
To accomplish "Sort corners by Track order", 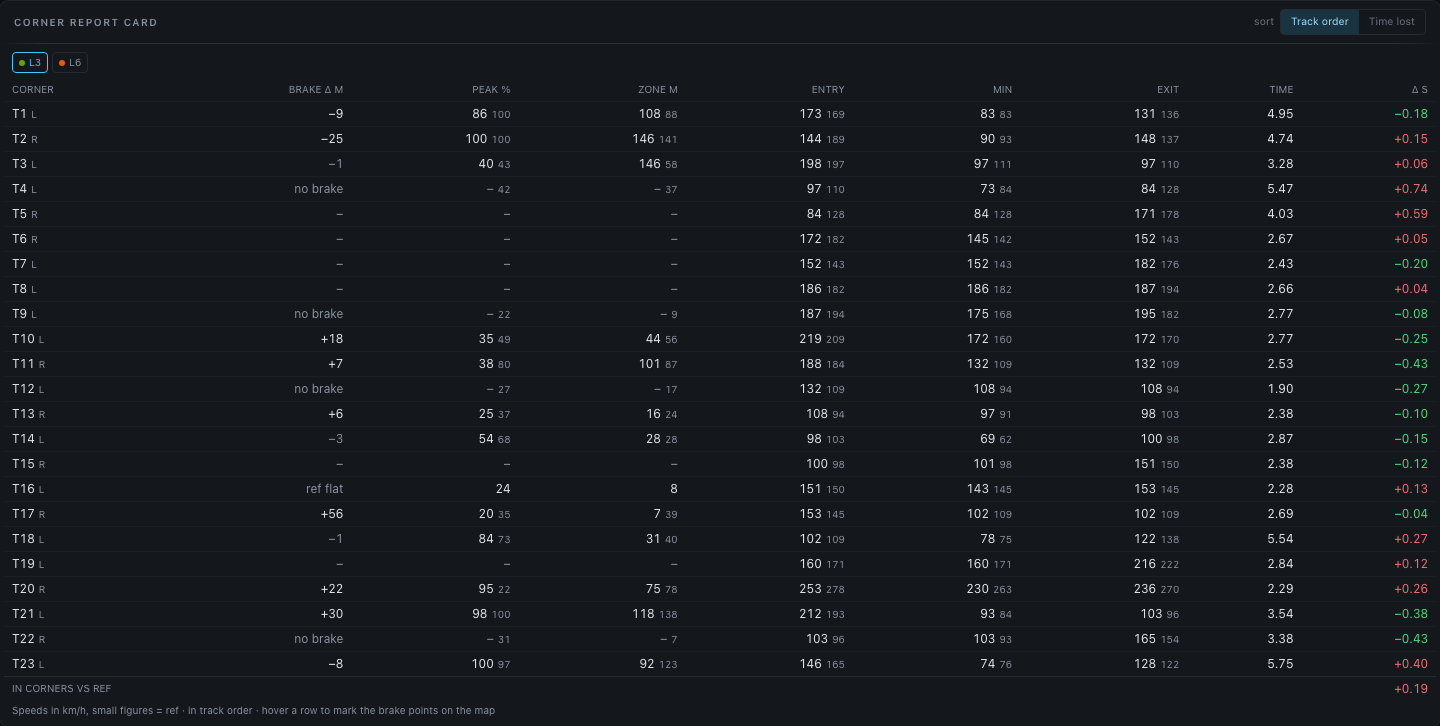I will pos(1319,22).
